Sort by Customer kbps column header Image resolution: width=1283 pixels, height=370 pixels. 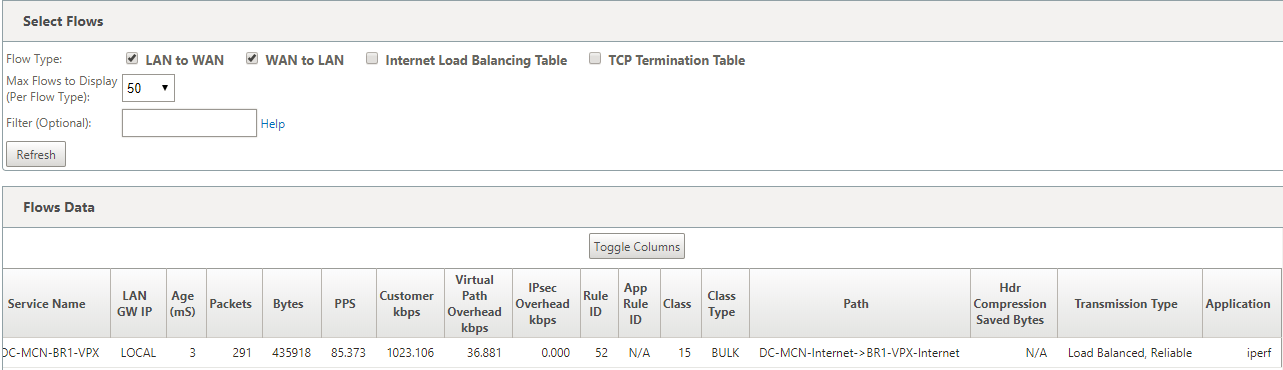point(406,304)
